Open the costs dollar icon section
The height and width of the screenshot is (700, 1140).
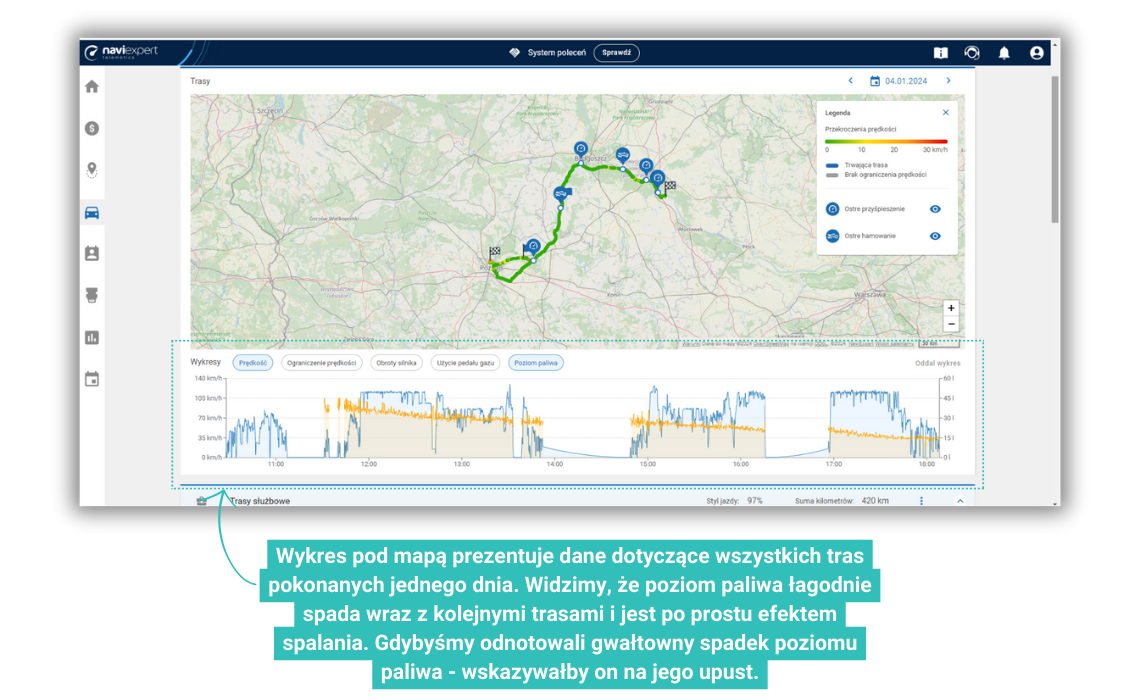pos(92,128)
